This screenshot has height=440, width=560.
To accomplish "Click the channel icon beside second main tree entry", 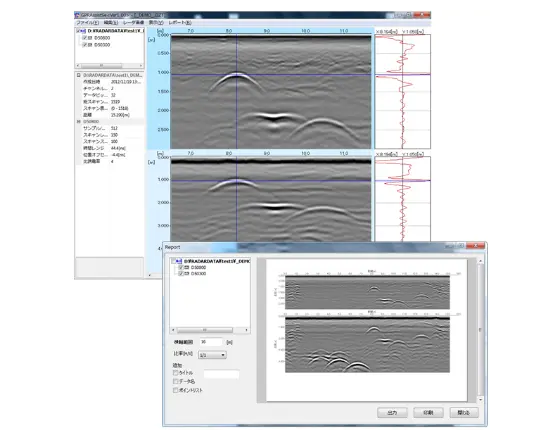I will [90, 45].
